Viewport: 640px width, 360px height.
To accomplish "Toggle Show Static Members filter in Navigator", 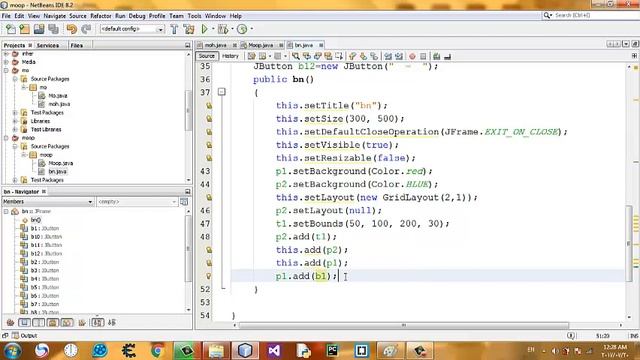I will (x=39, y=322).
